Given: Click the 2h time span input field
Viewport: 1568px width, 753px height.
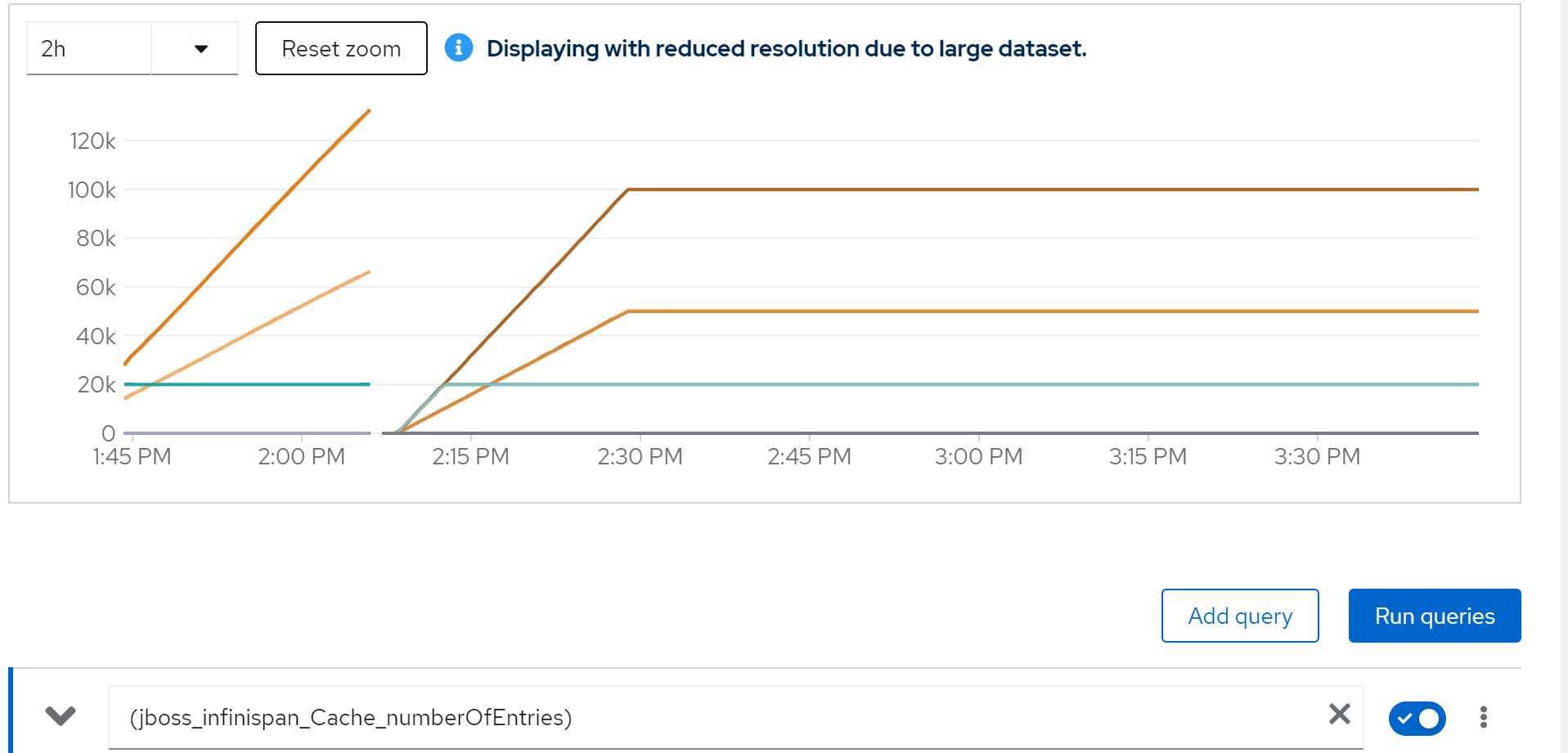Looking at the screenshot, I should [x=88, y=49].
